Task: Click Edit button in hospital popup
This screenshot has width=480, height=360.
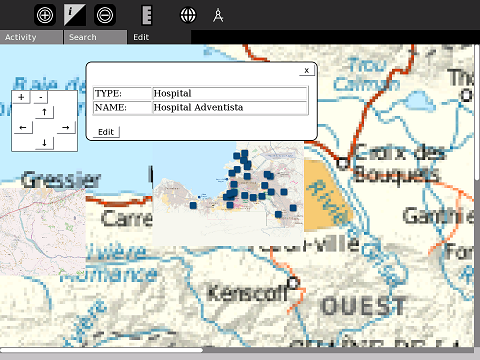Action: [106, 132]
